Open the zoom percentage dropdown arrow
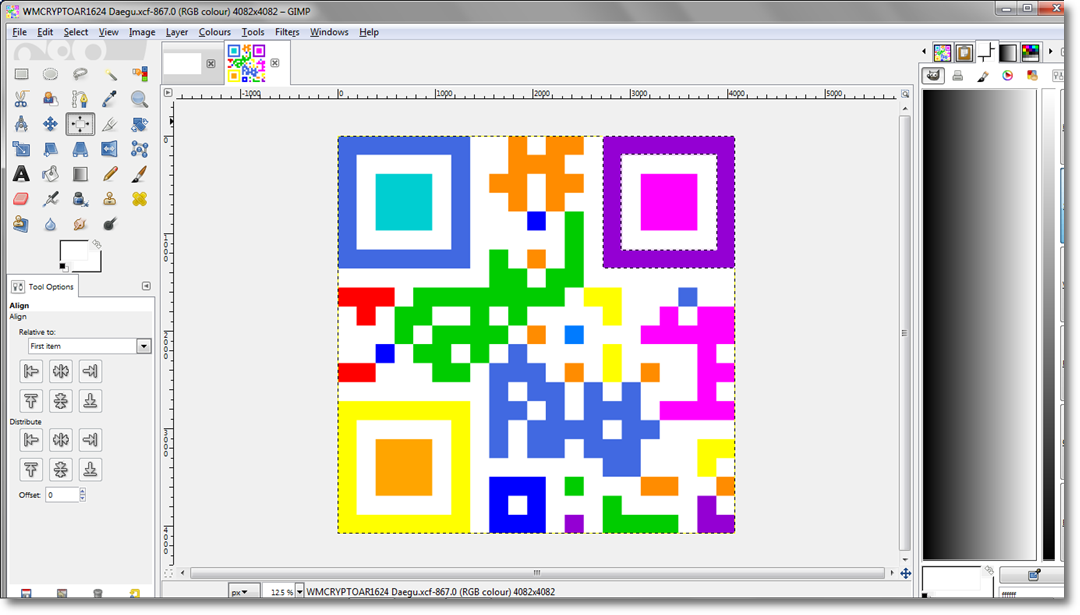This screenshot has width=1080, height=615. [300, 592]
